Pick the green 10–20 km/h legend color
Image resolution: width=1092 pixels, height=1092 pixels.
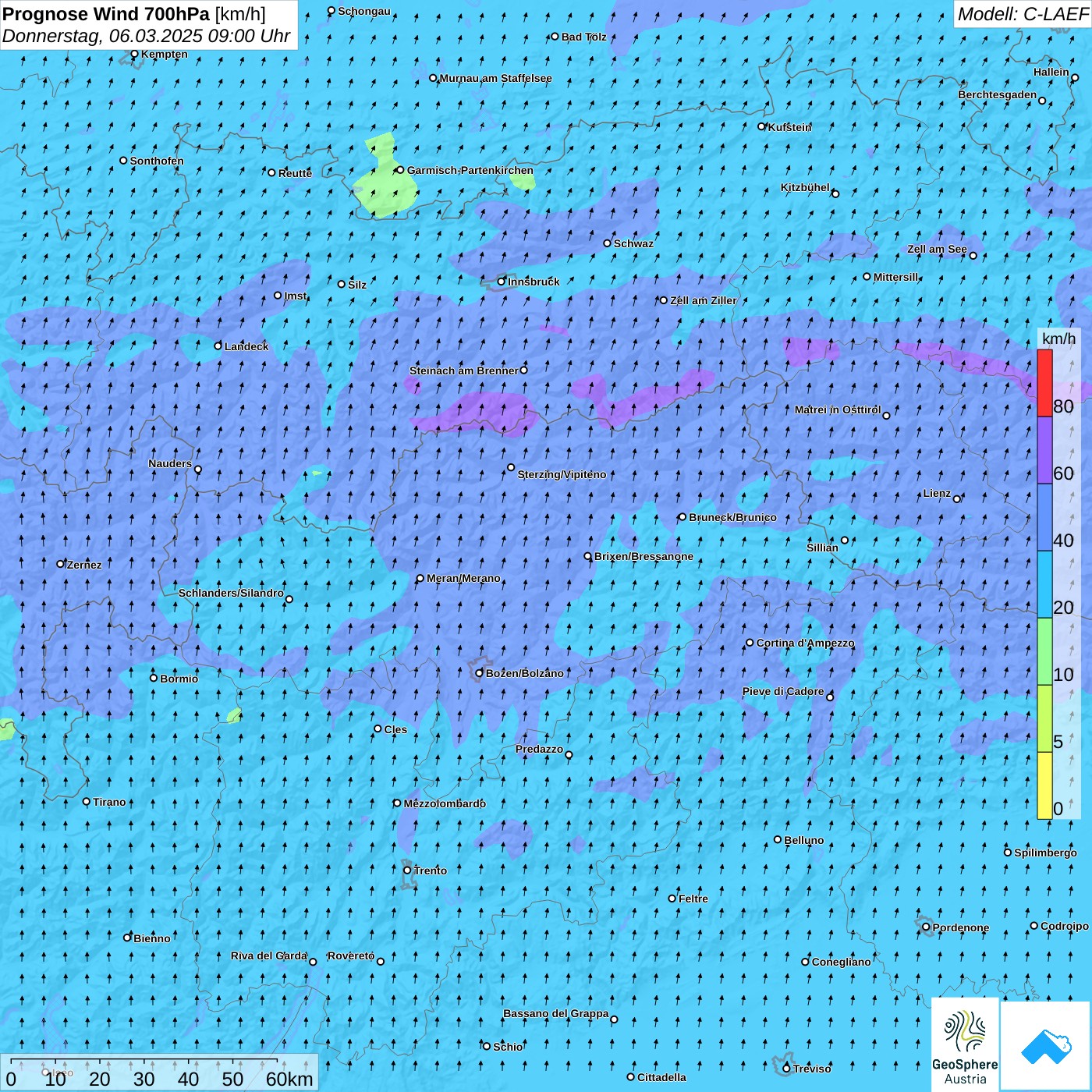(1044, 651)
